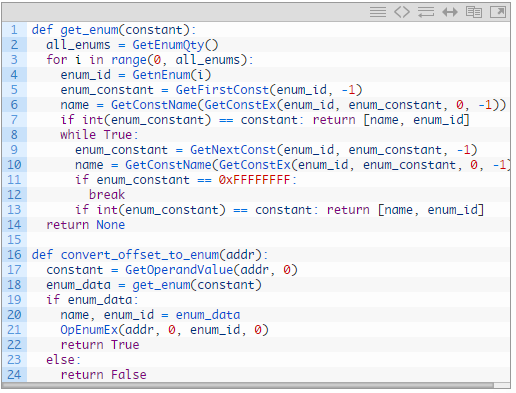
Task: Click 'GetEnumQty()' on line 2
Action: tap(175, 45)
